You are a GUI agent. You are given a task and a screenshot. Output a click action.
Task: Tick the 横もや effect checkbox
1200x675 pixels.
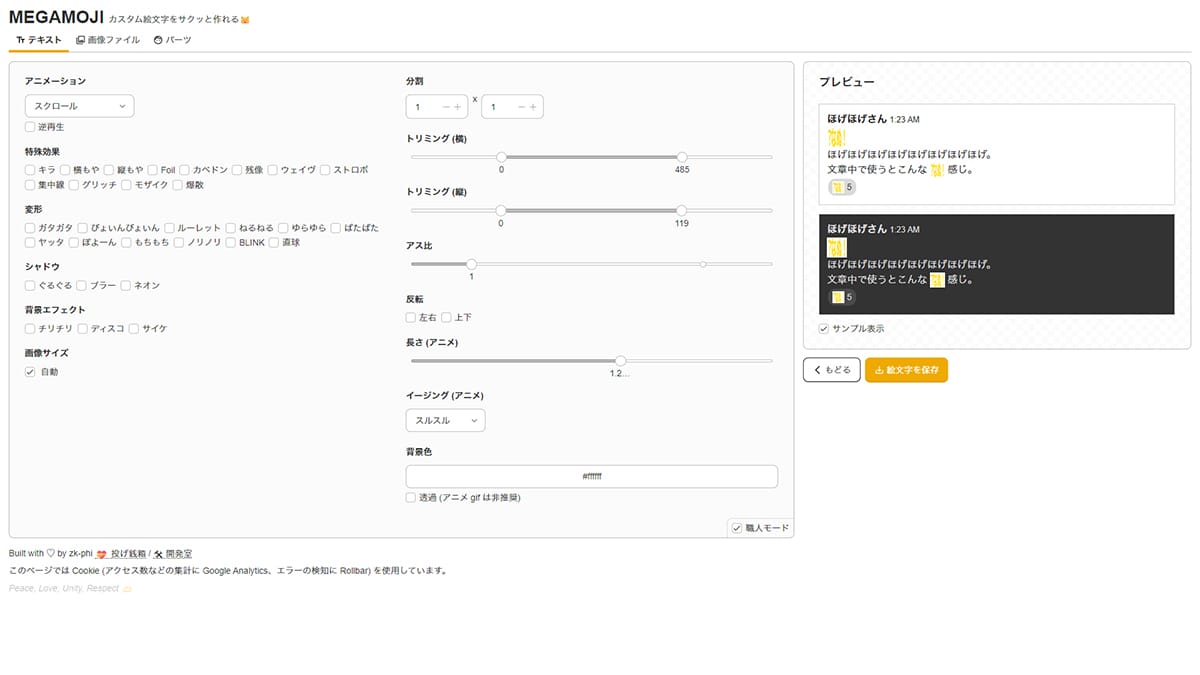coord(65,170)
